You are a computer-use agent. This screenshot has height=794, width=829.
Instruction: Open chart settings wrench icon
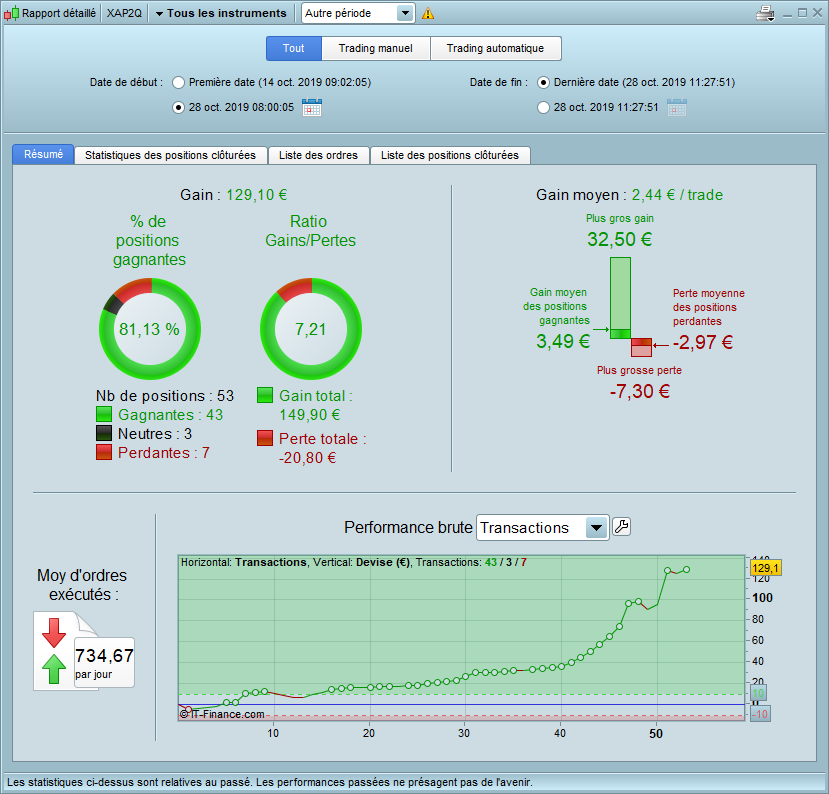pos(622,527)
